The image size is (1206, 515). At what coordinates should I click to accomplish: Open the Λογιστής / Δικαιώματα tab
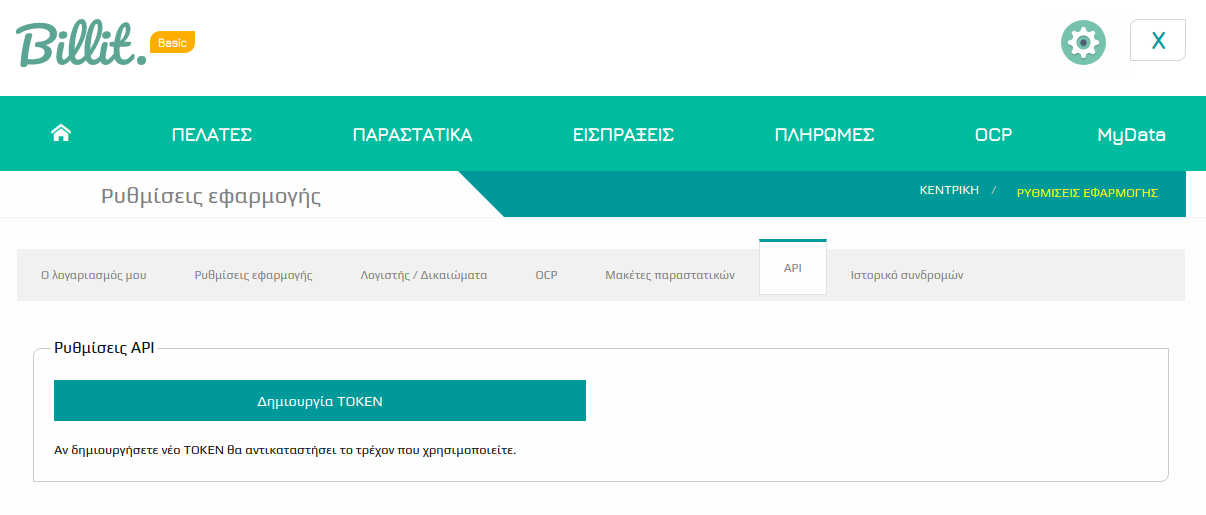[x=424, y=275]
